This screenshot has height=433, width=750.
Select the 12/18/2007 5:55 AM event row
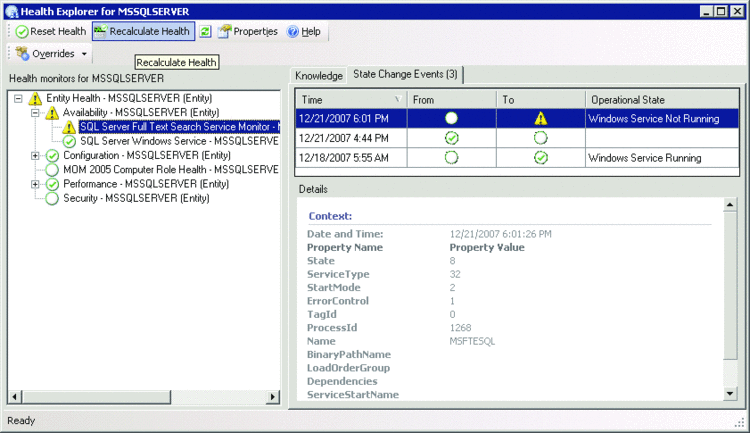click(345, 158)
